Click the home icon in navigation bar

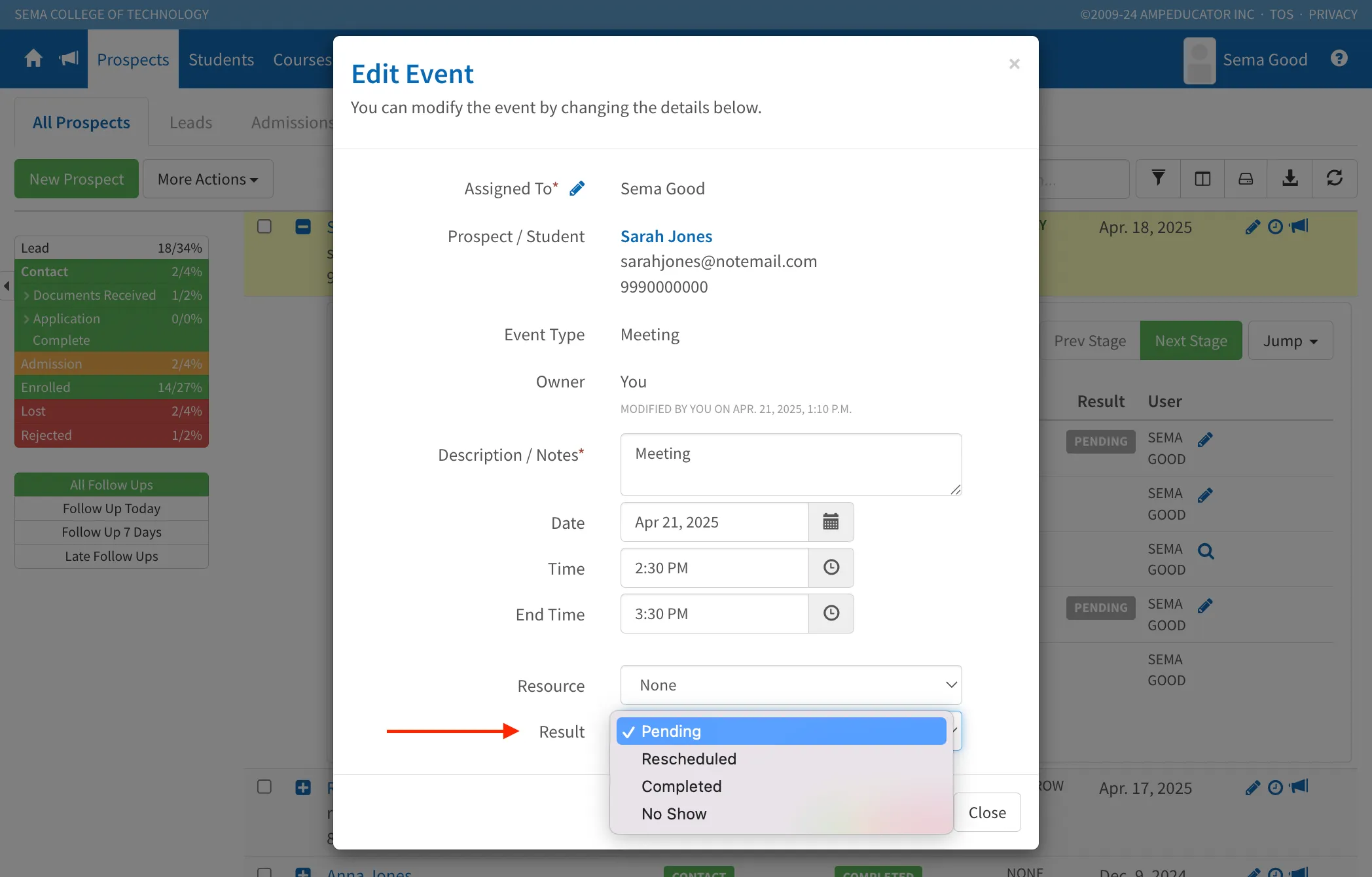(x=33, y=59)
